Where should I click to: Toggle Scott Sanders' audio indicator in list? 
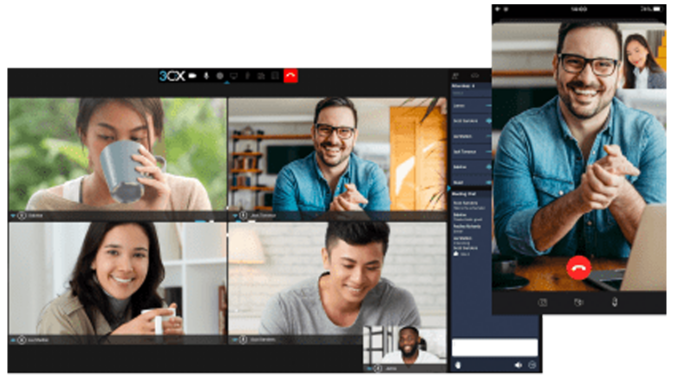(489, 121)
